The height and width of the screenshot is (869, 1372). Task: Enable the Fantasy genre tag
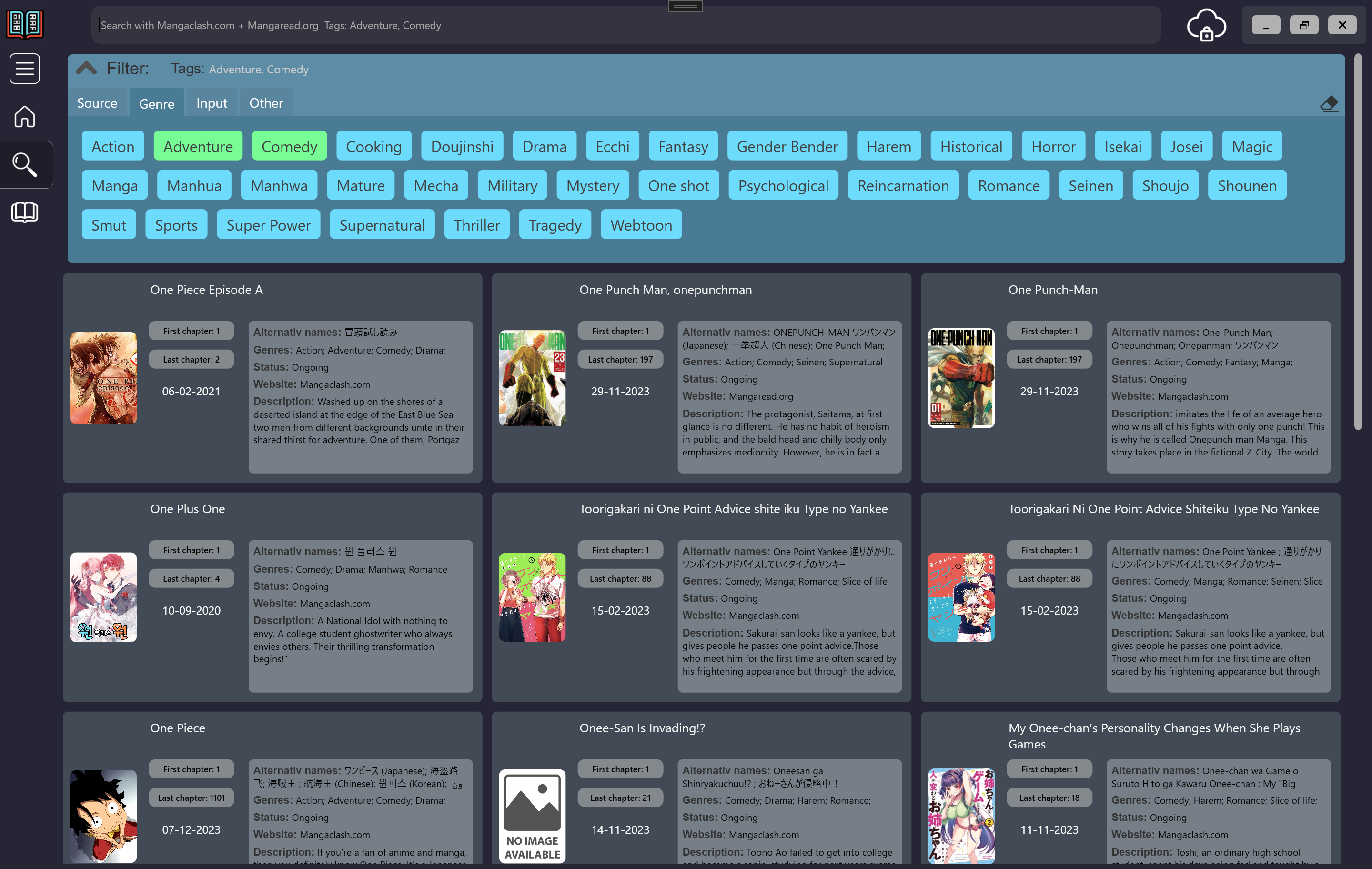(683, 146)
